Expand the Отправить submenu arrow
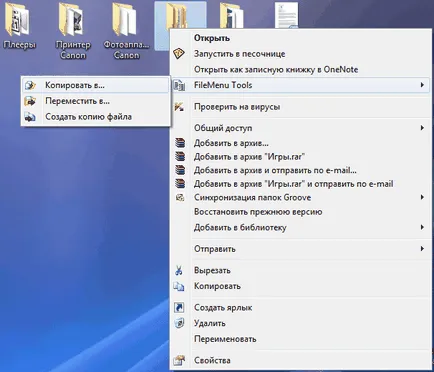The image size is (434, 372). click(x=422, y=248)
